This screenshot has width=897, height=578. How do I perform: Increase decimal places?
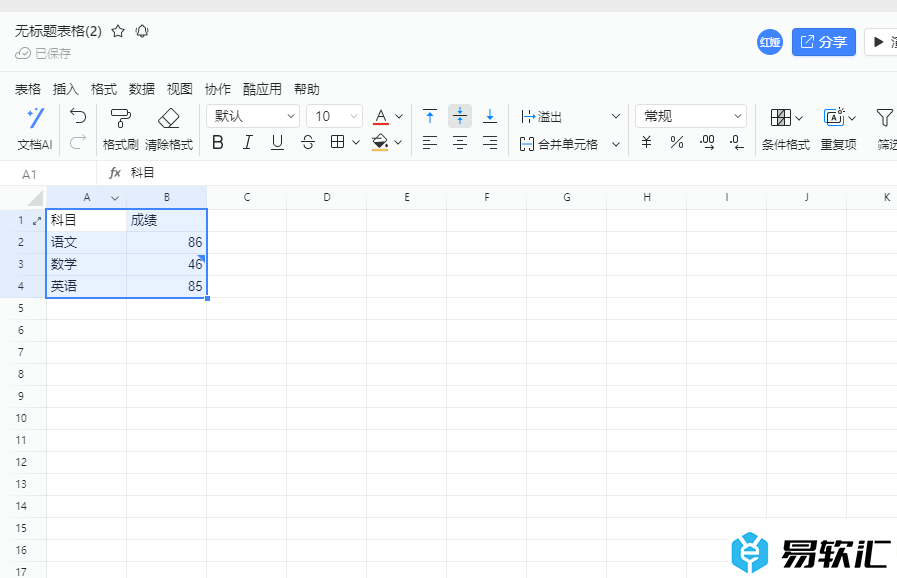[707, 142]
